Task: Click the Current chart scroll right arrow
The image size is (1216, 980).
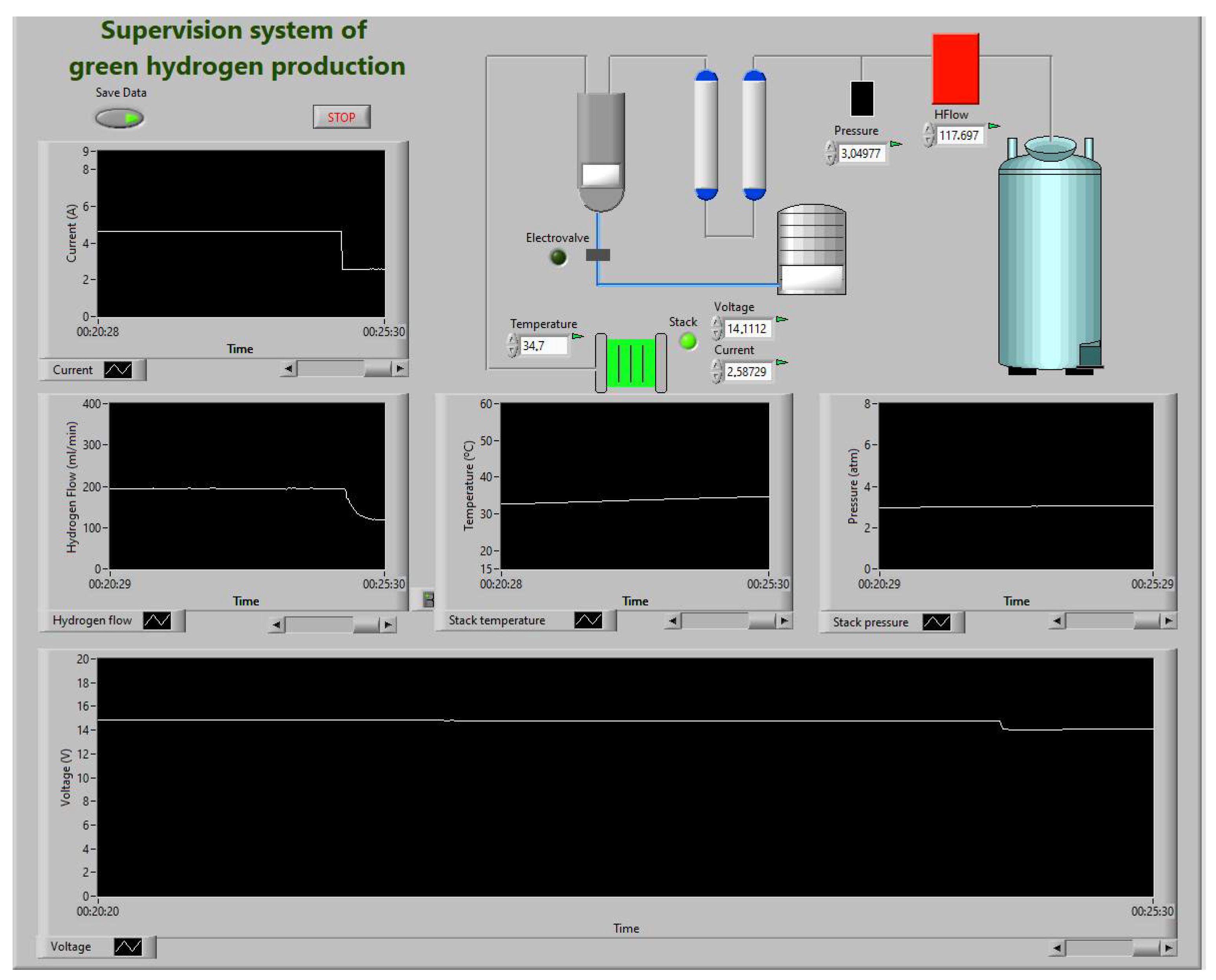Action: point(400,369)
